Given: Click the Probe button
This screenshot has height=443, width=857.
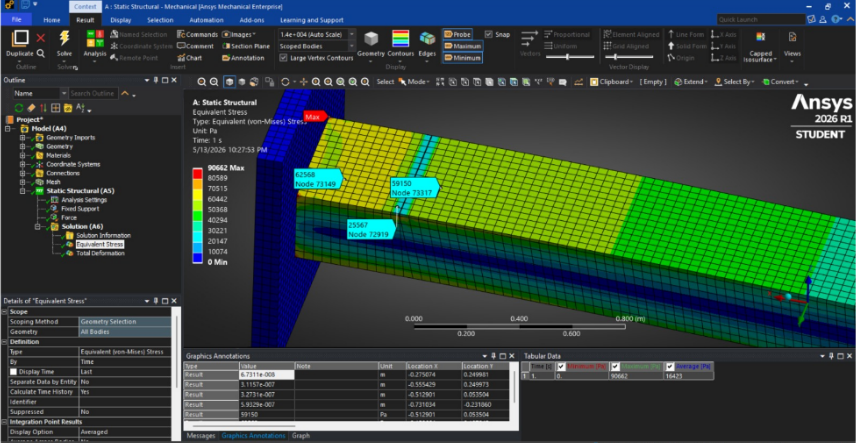Looking at the screenshot, I should pyautogui.click(x=457, y=34).
